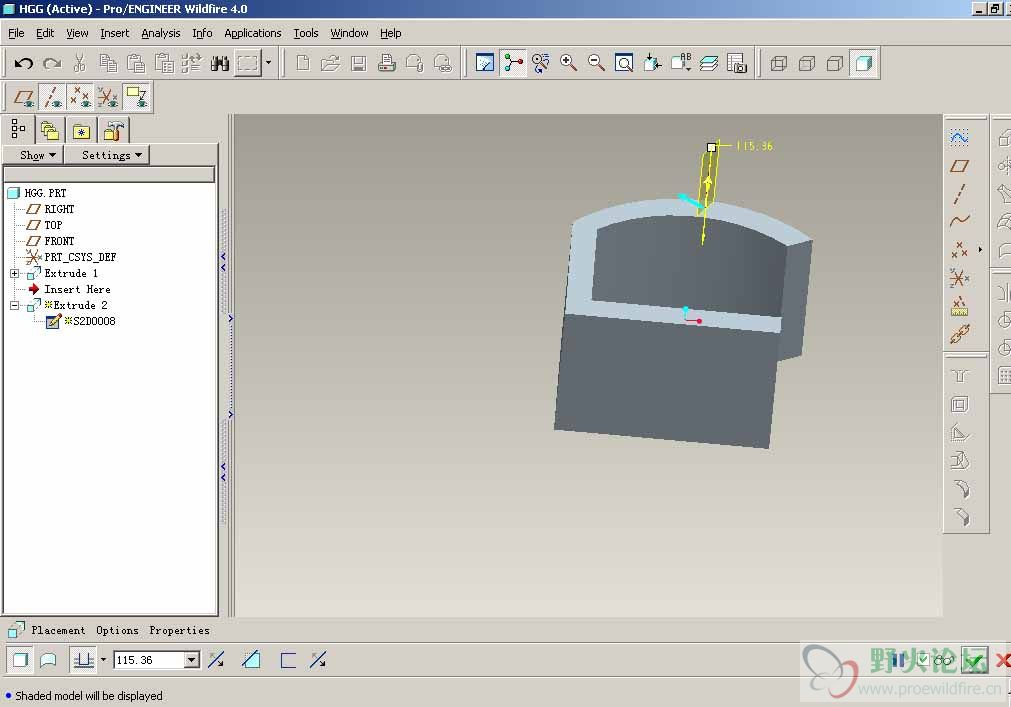Create a new file with New icon
1011x707 pixels.
tap(302, 63)
